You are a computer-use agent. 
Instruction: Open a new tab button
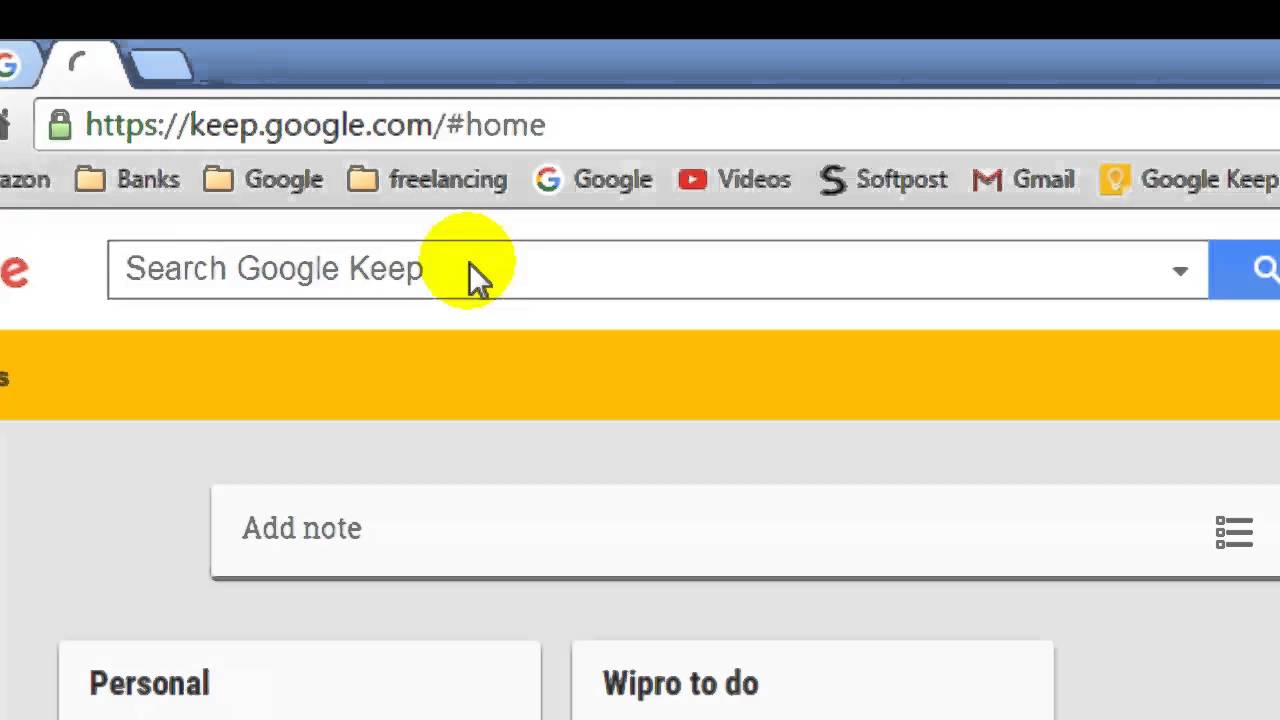pos(160,65)
